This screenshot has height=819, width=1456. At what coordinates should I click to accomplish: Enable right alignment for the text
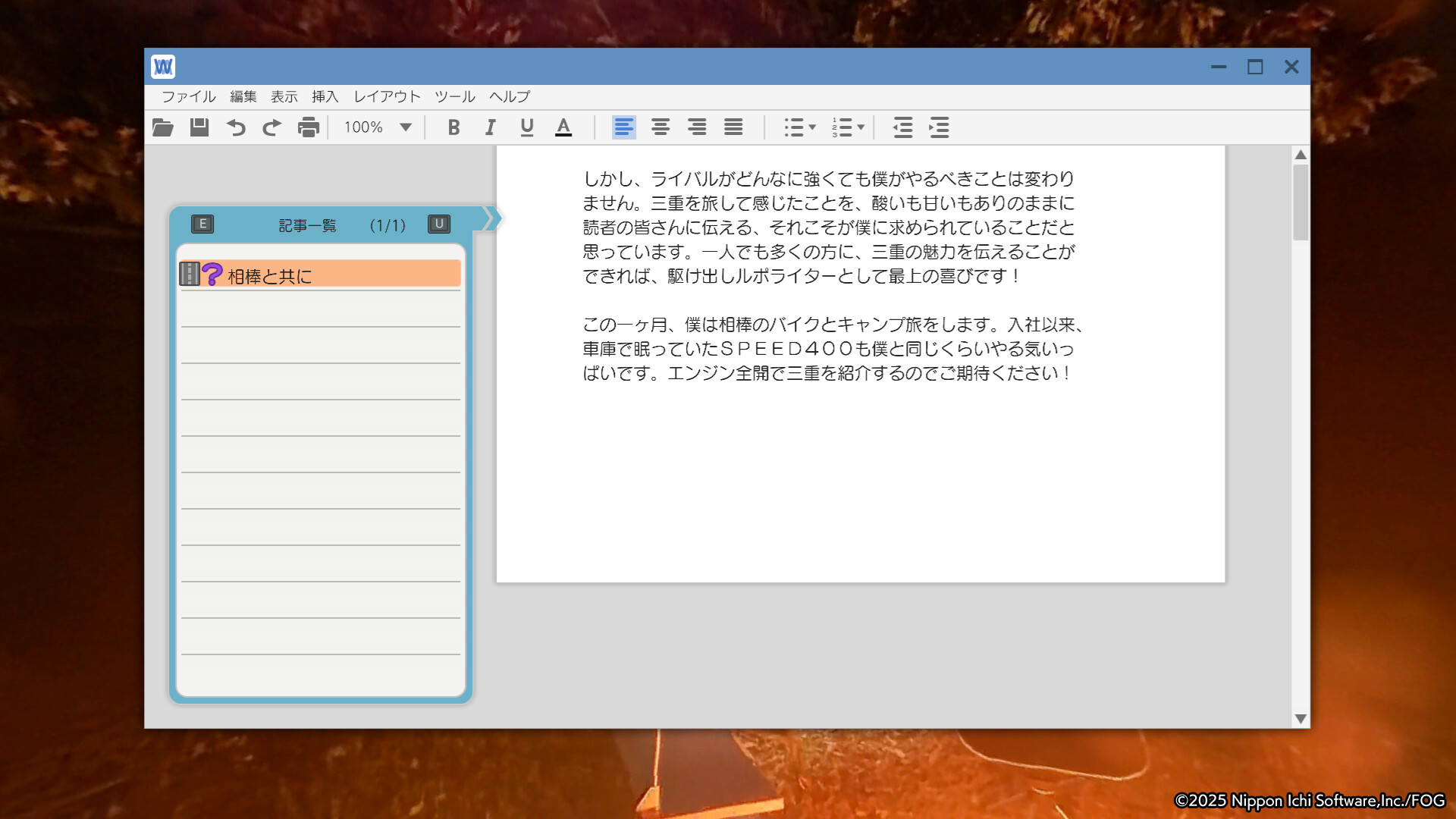coord(696,127)
